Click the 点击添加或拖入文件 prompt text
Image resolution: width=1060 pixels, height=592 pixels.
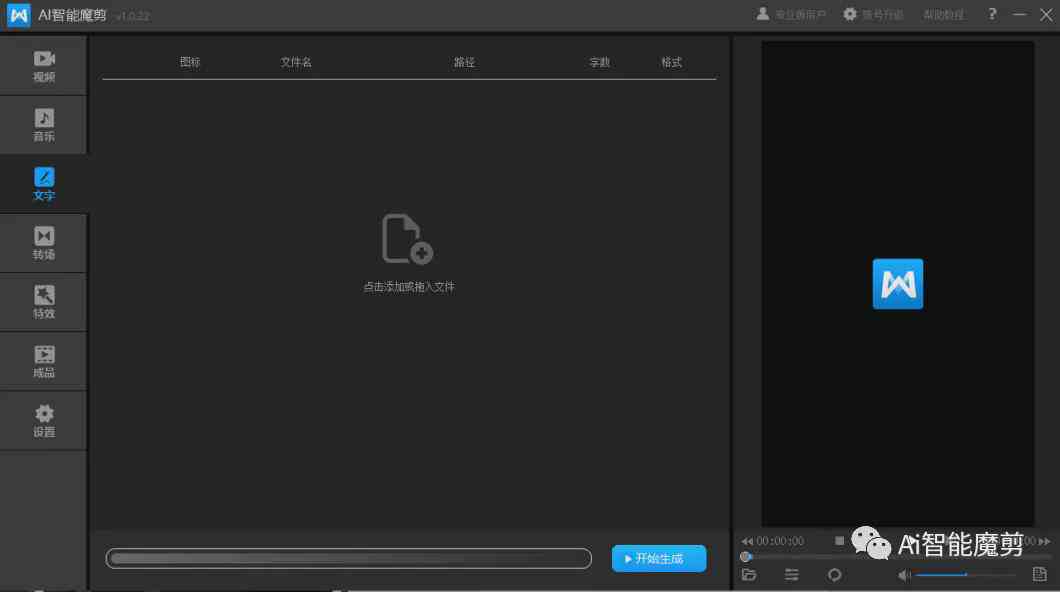click(x=409, y=287)
